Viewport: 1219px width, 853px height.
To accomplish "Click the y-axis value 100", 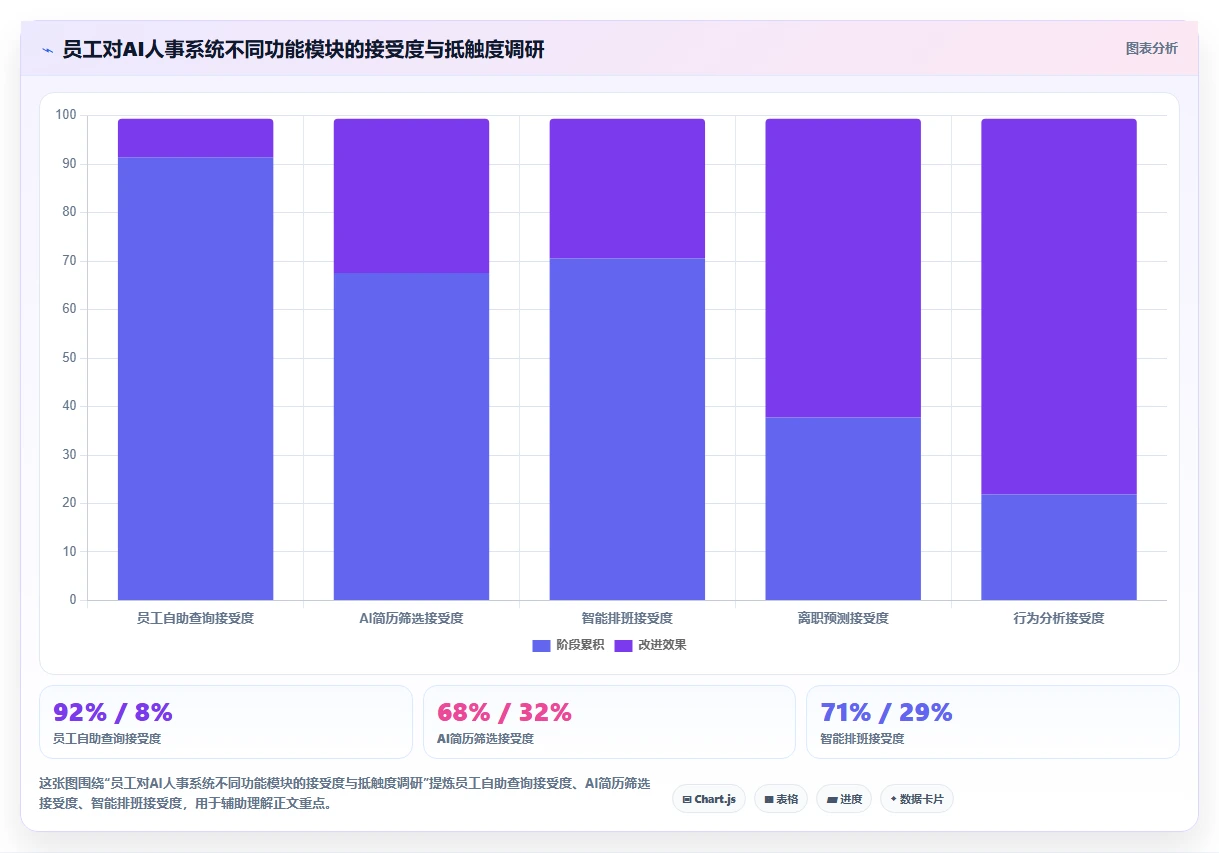I will coord(66,115).
